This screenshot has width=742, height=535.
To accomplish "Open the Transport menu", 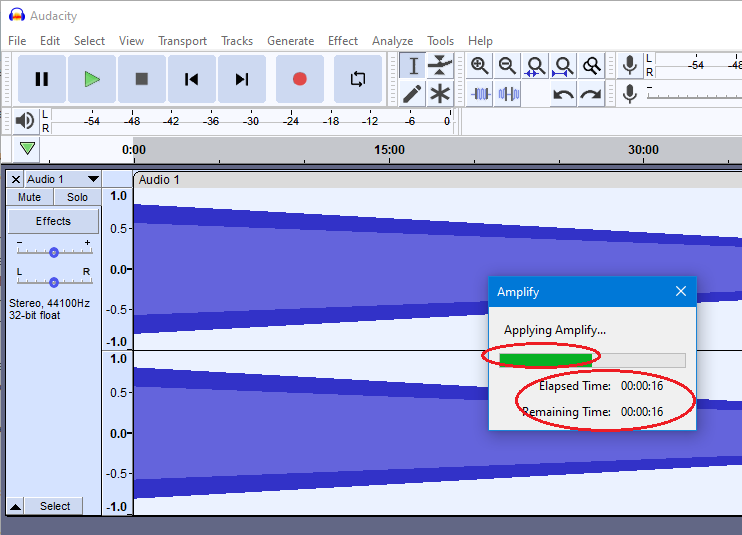I will [x=182, y=41].
